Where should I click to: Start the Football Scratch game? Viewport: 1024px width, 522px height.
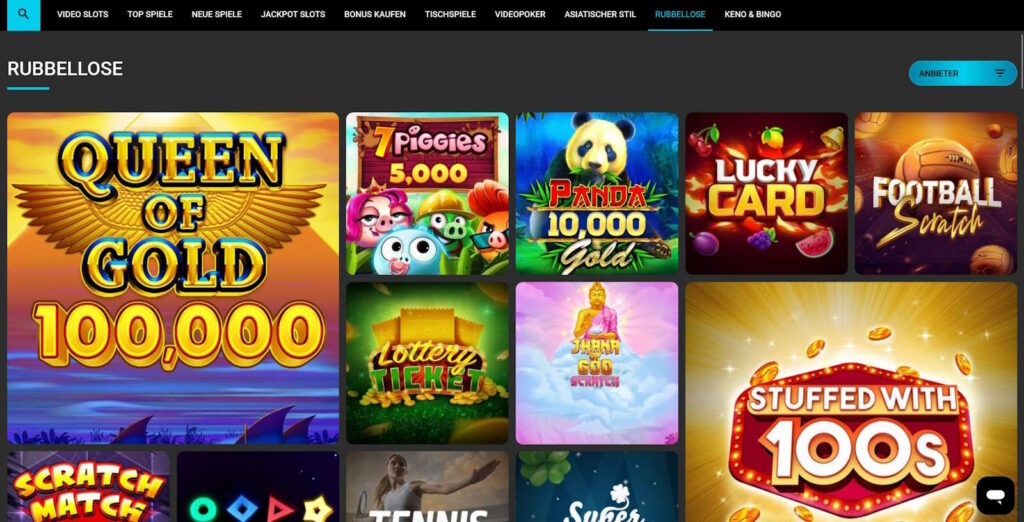936,193
